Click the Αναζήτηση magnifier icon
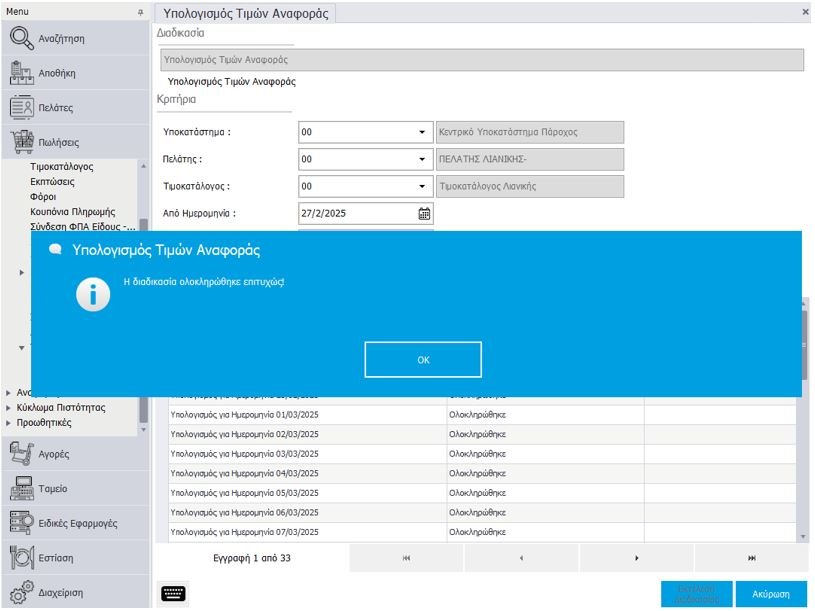 pos(22,38)
